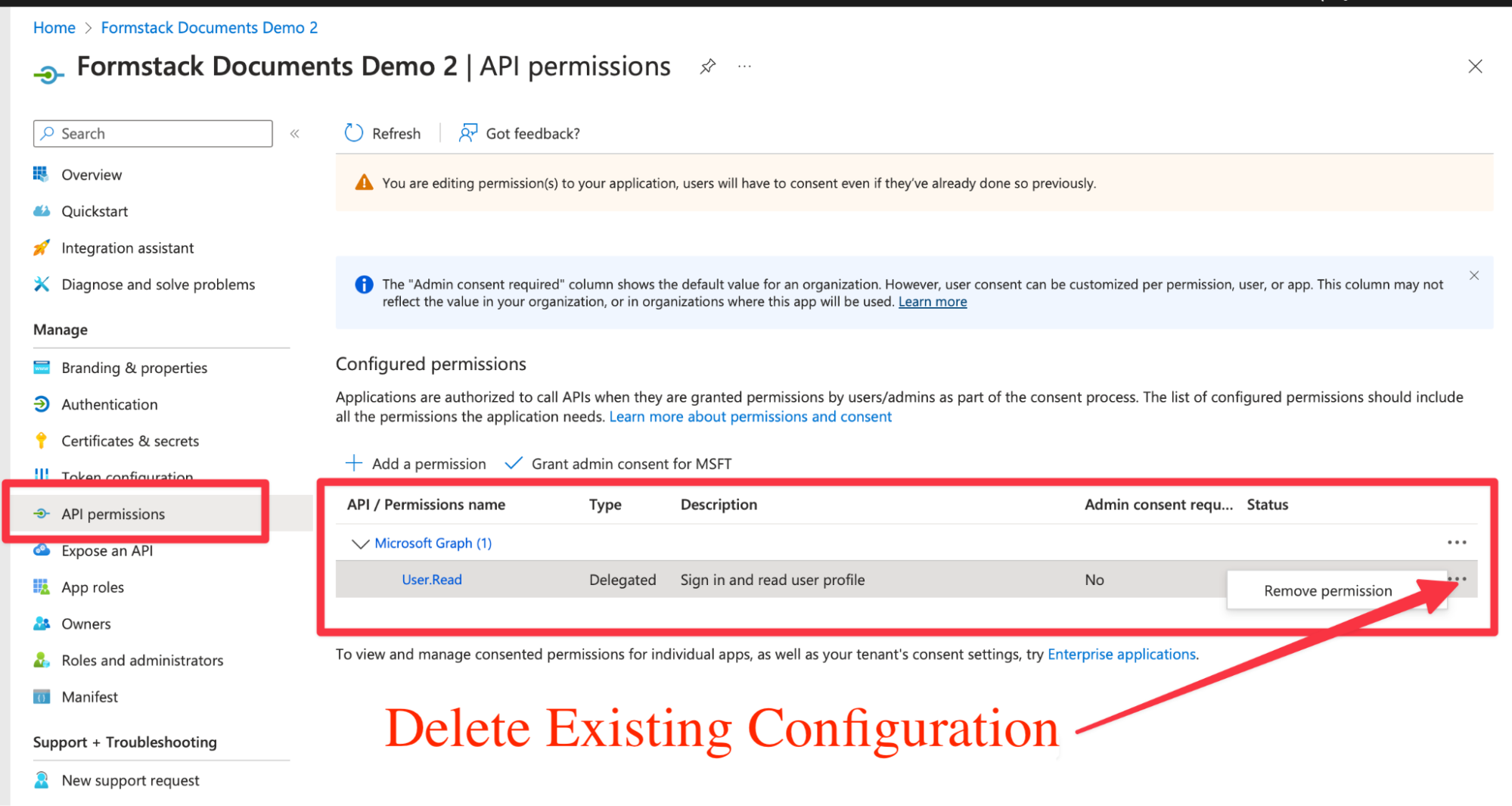Click the pin icon beside page title
1512x806 pixels.
pos(707,67)
